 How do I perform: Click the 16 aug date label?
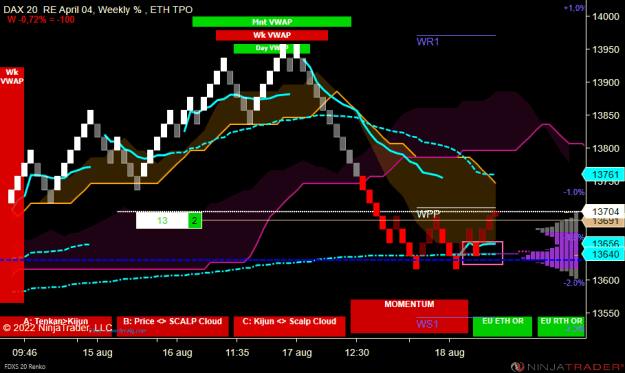(177, 353)
